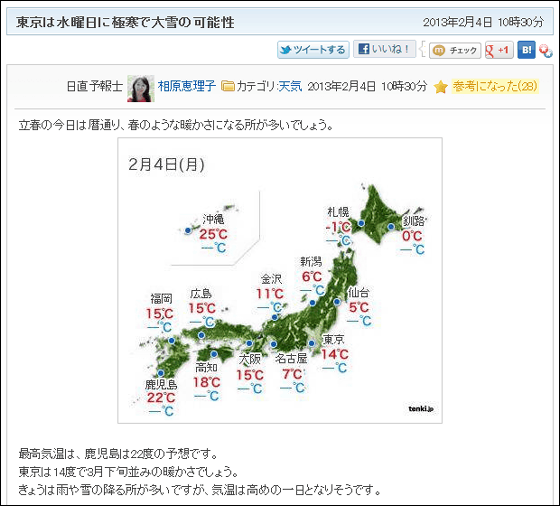This screenshot has width=560, height=506.
Task: Click the 釧路 0℃ temperature label
Action: (x=412, y=236)
